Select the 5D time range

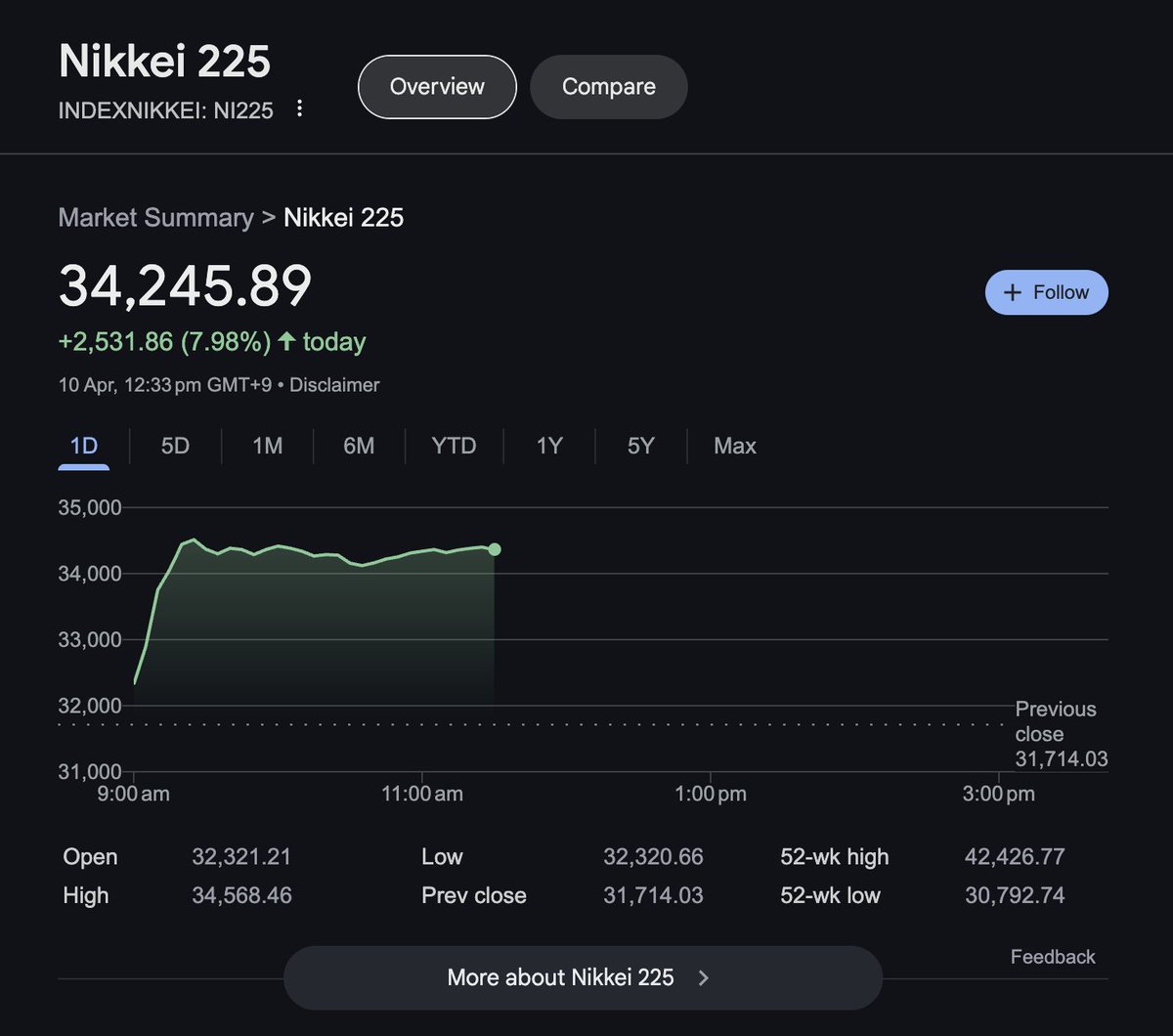(x=175, y=446)
